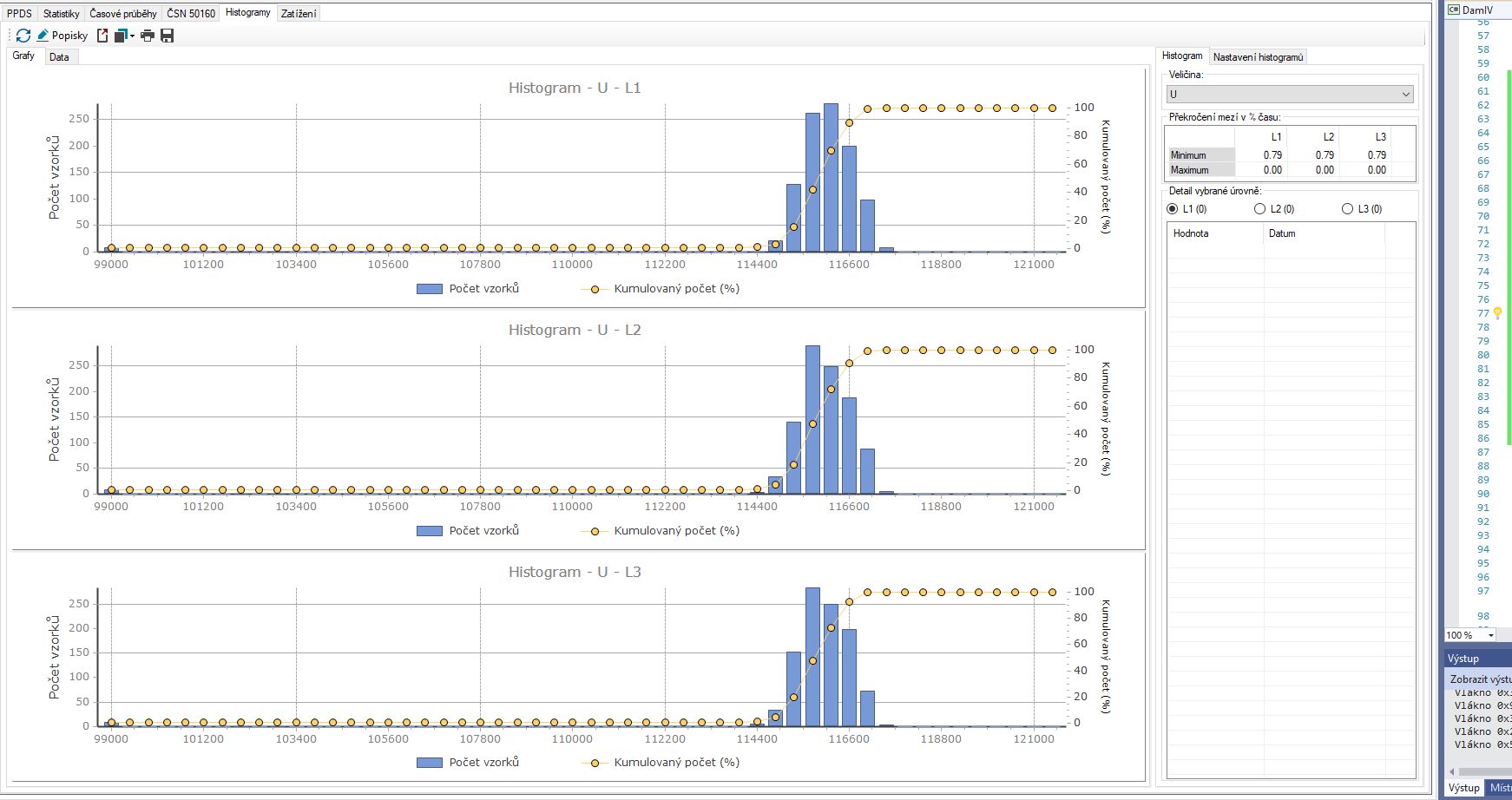Click the Popisky pencil icon
The width and height of the screenshot is (1512, 800).
point(43,36)
